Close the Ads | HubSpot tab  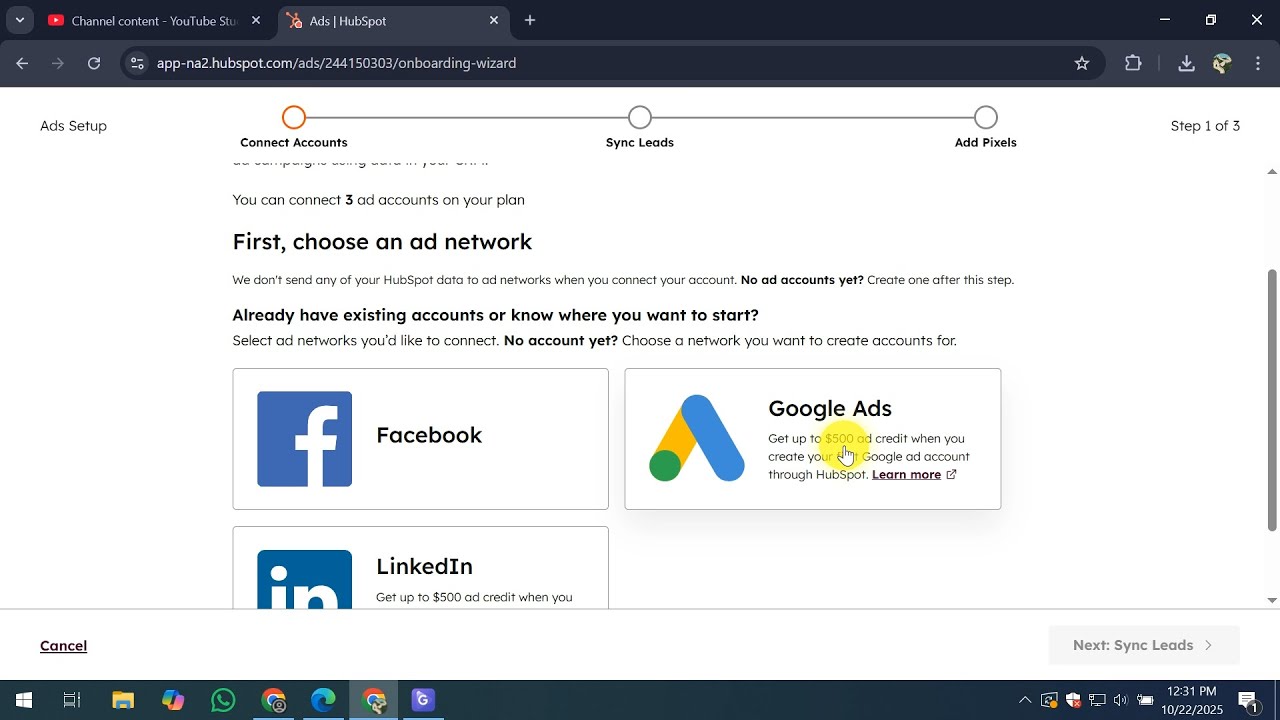click(x=494, y=20)
